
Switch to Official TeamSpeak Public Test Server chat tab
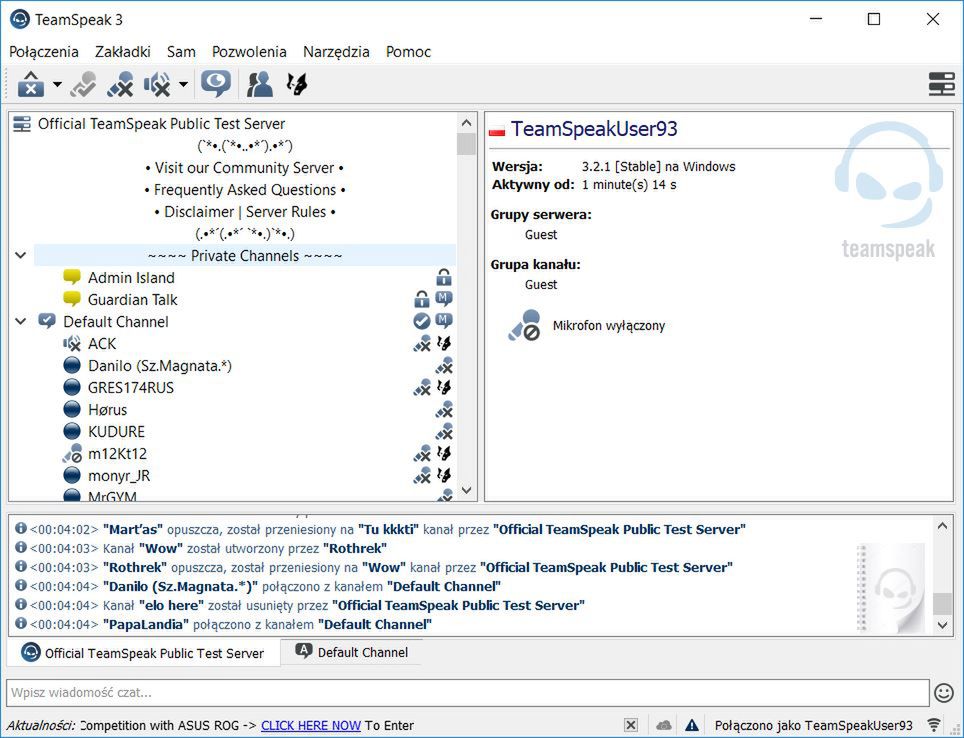(143, 653)
